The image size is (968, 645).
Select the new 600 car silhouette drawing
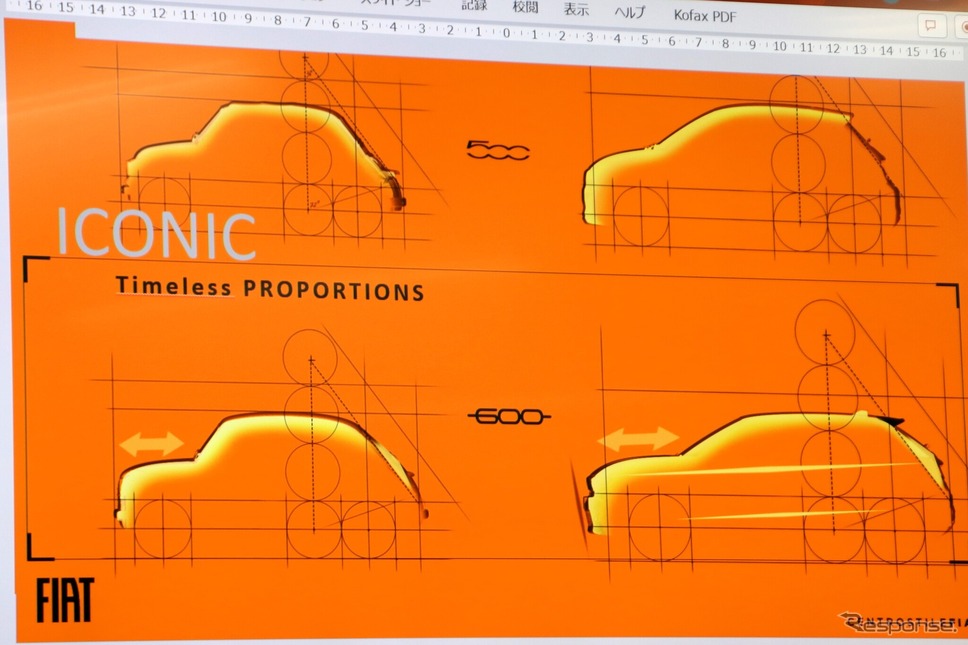769,472
